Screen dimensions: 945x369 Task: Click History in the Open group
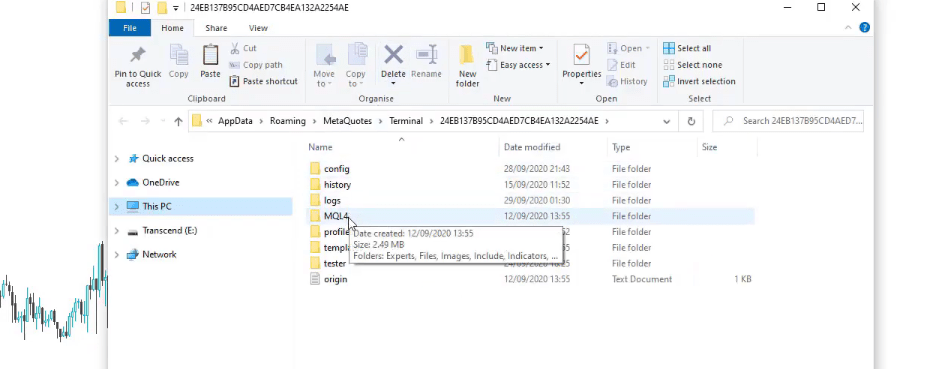627,81
